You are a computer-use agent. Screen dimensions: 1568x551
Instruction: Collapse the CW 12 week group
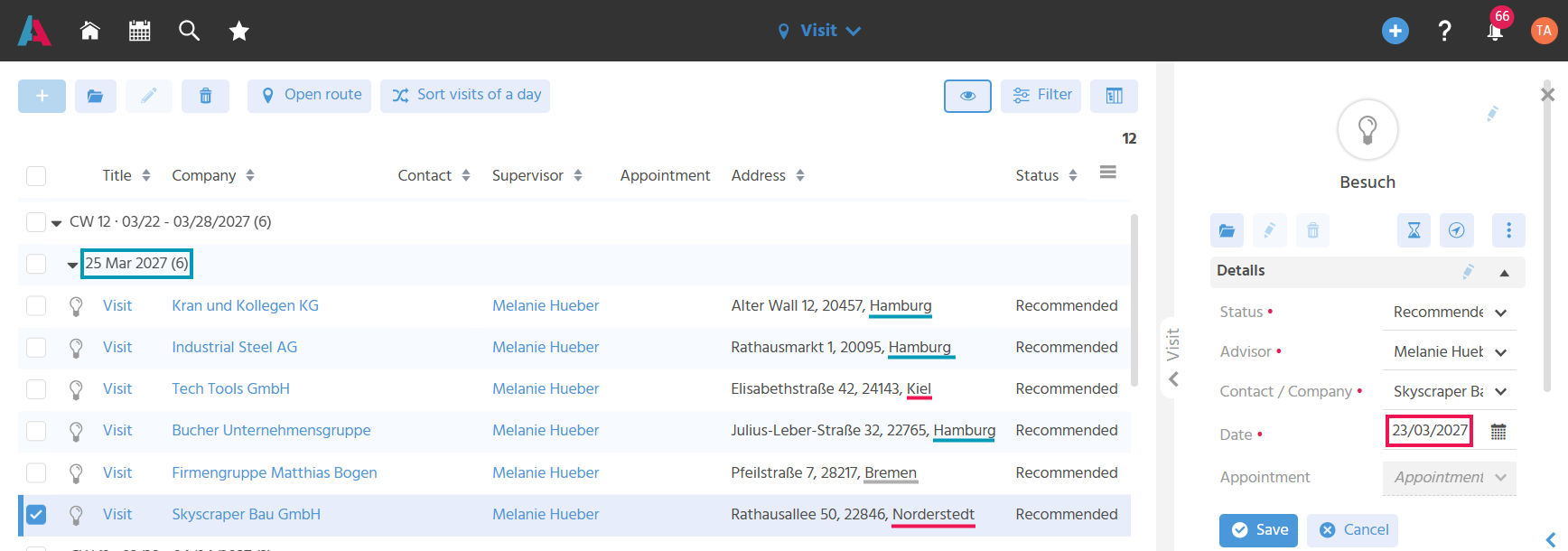[56, 223]
